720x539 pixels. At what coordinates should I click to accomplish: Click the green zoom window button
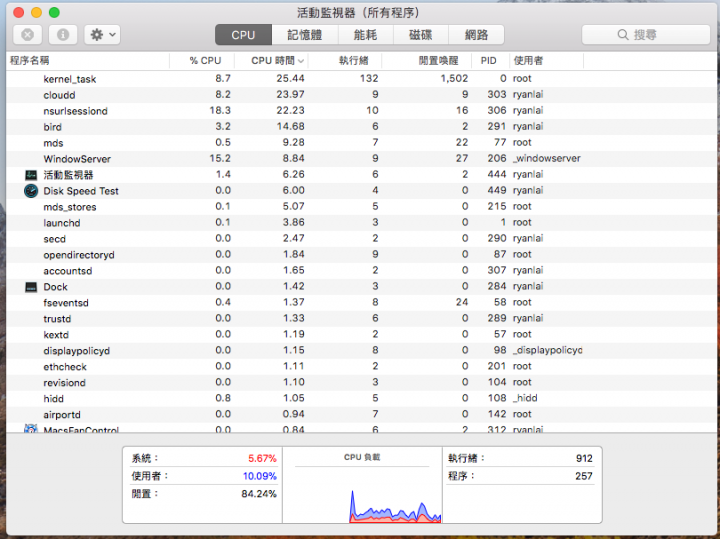point(54,12)
